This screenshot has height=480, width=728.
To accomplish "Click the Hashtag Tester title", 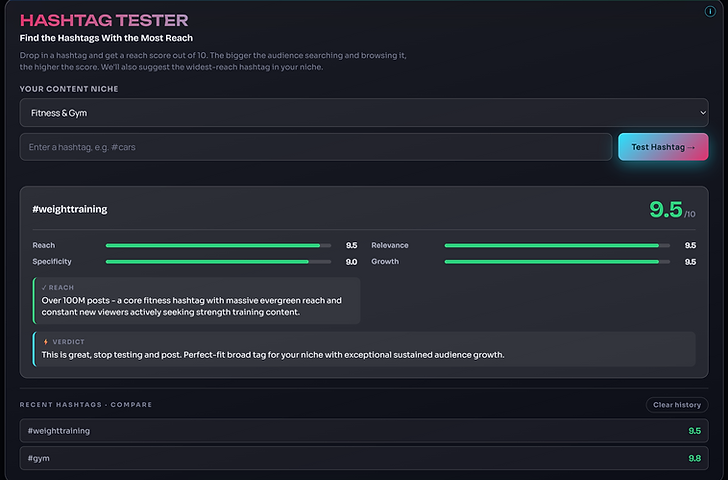I will [104, 20].
